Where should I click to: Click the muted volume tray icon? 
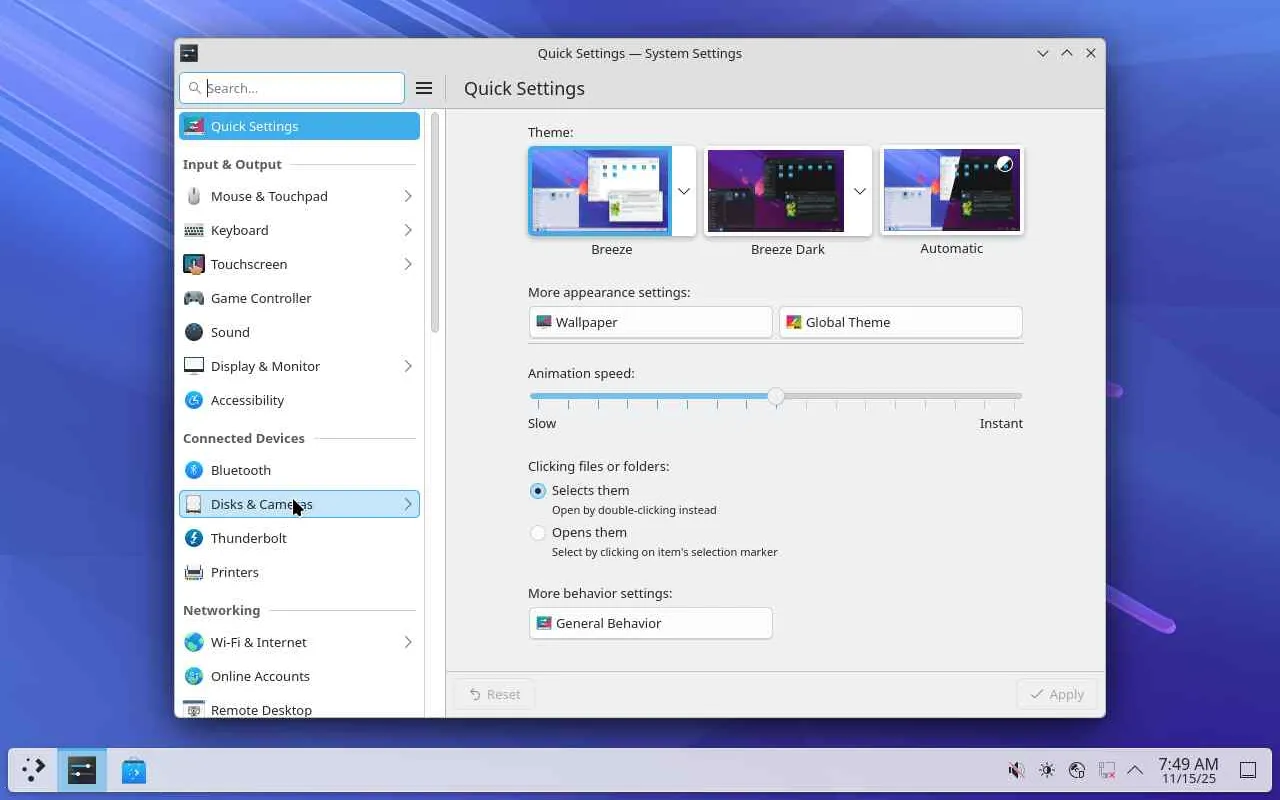point(1016,770)
